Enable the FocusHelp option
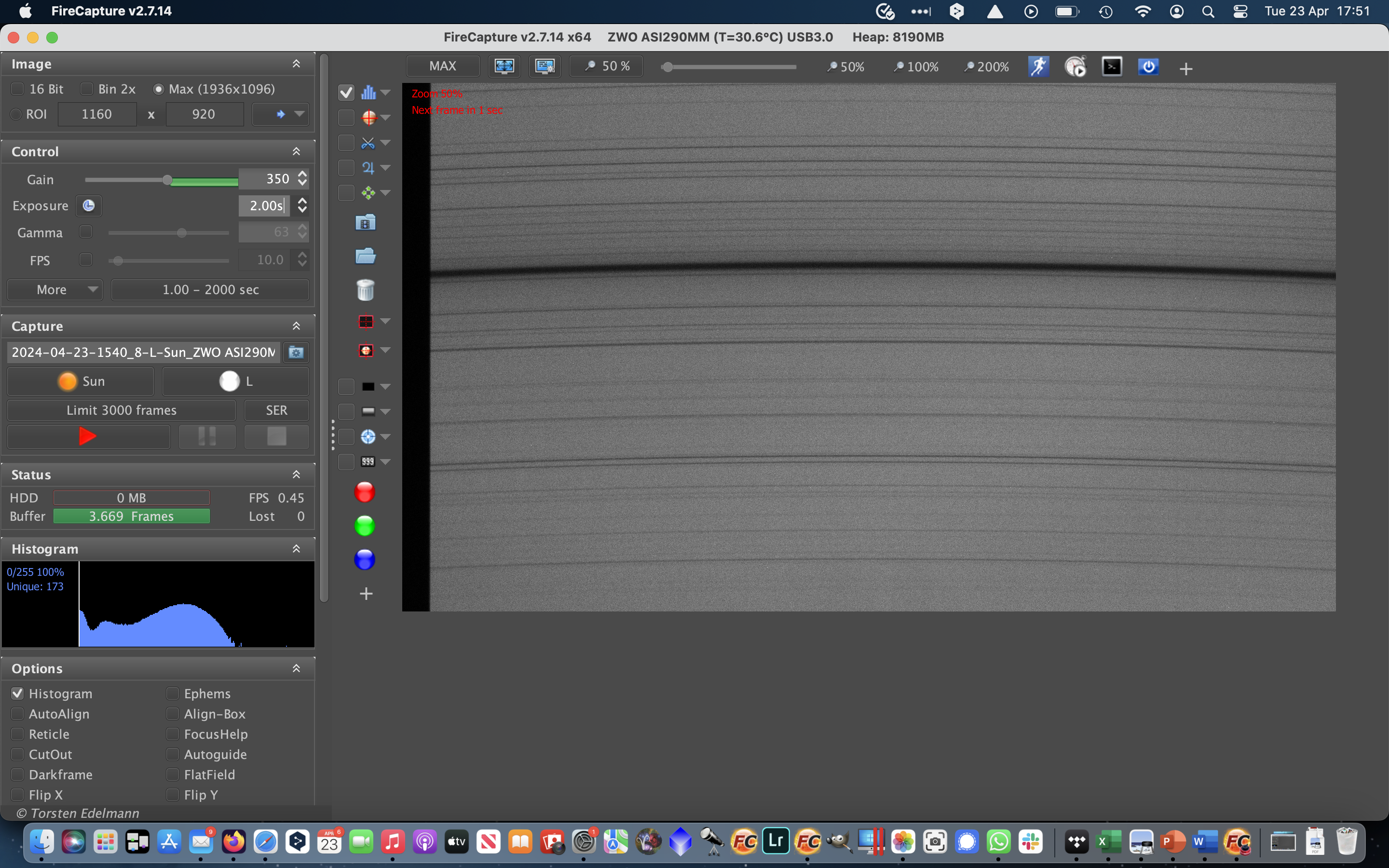1389x868 pixels. 173,734
